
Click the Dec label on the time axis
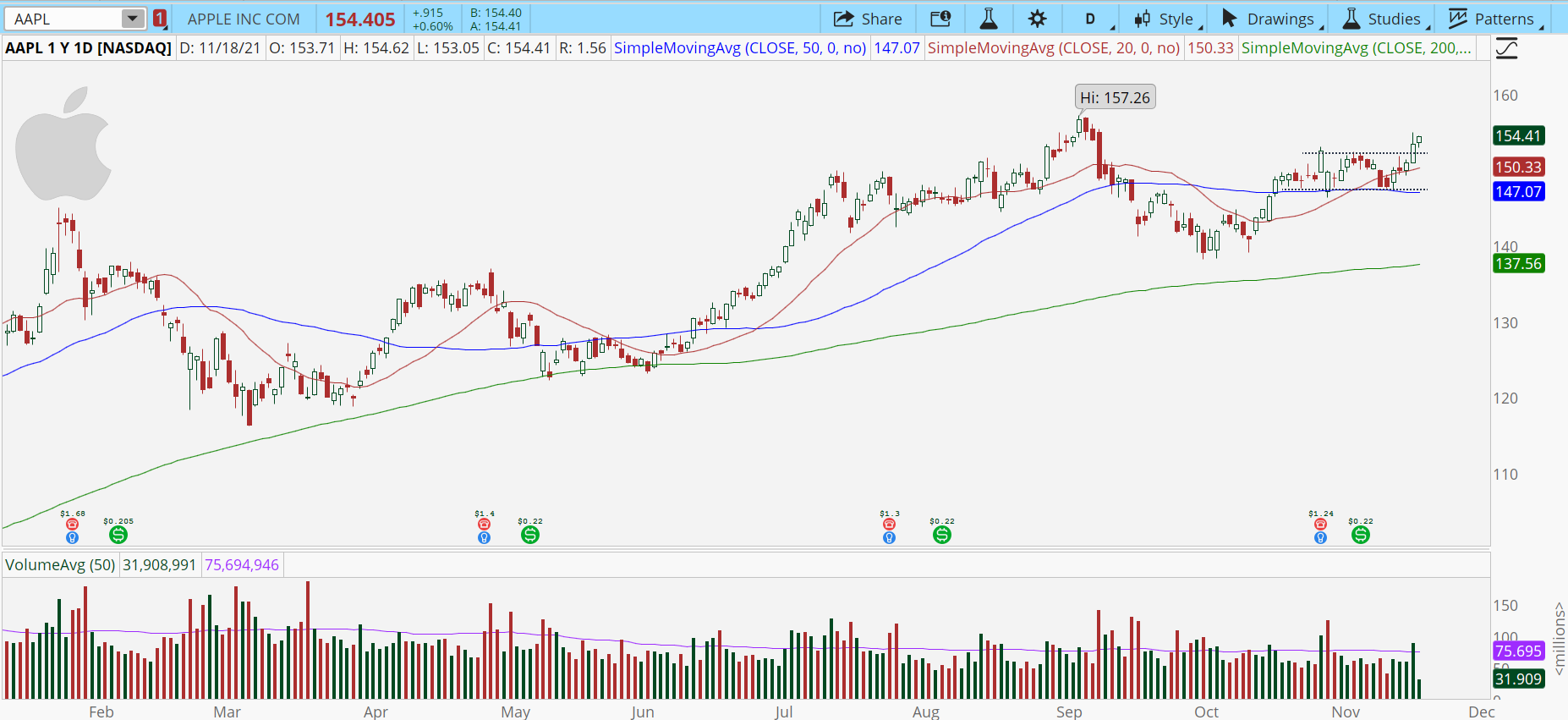[1482, 712]
